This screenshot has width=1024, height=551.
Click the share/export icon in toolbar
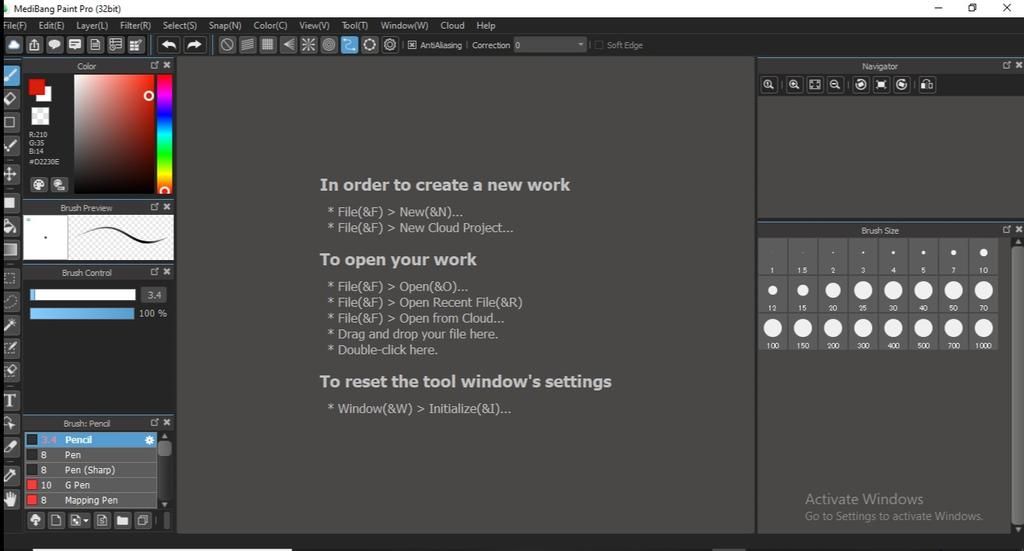(34, 45)
